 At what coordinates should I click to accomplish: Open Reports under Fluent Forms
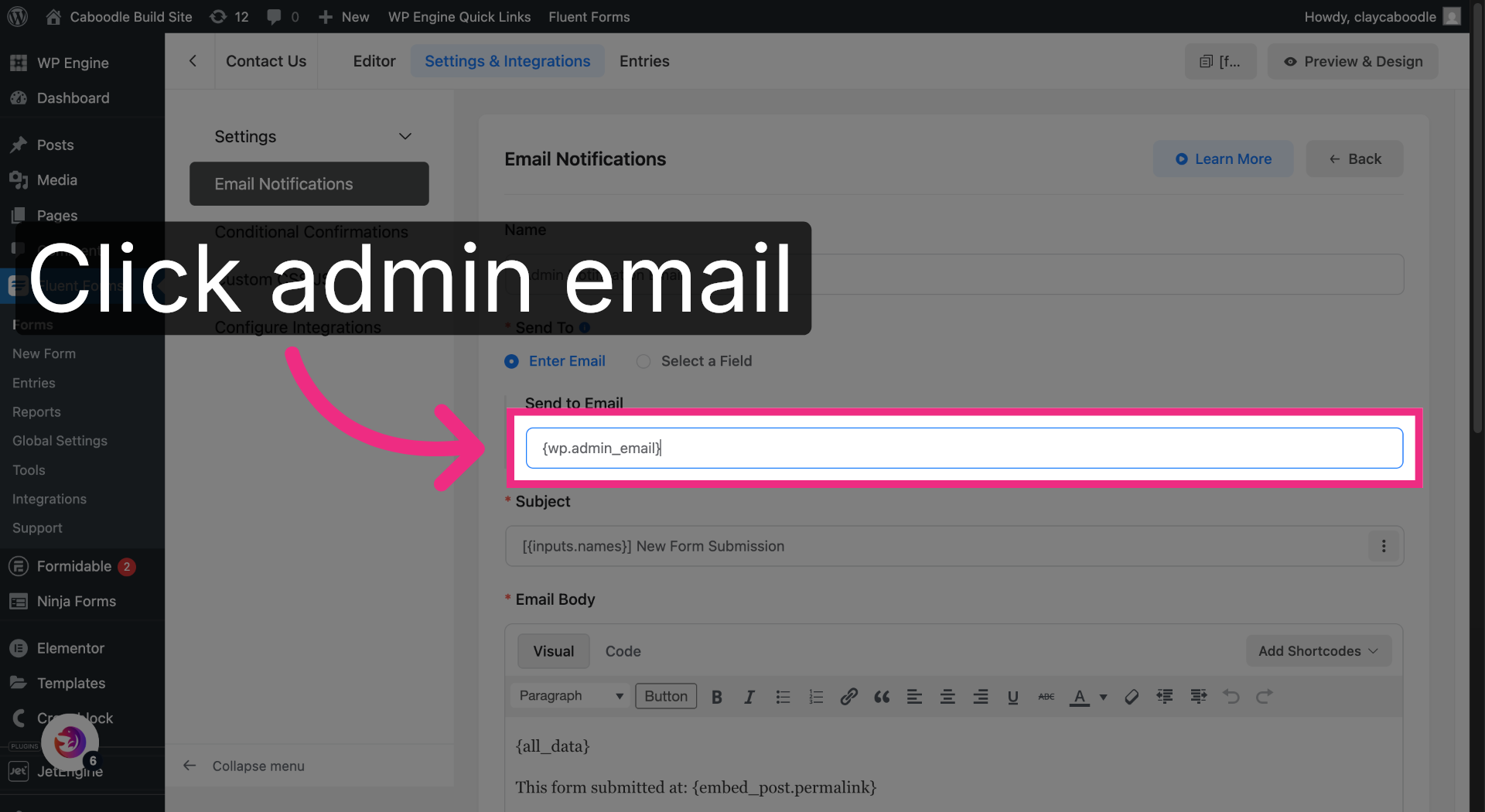click(x=36, y=412)
